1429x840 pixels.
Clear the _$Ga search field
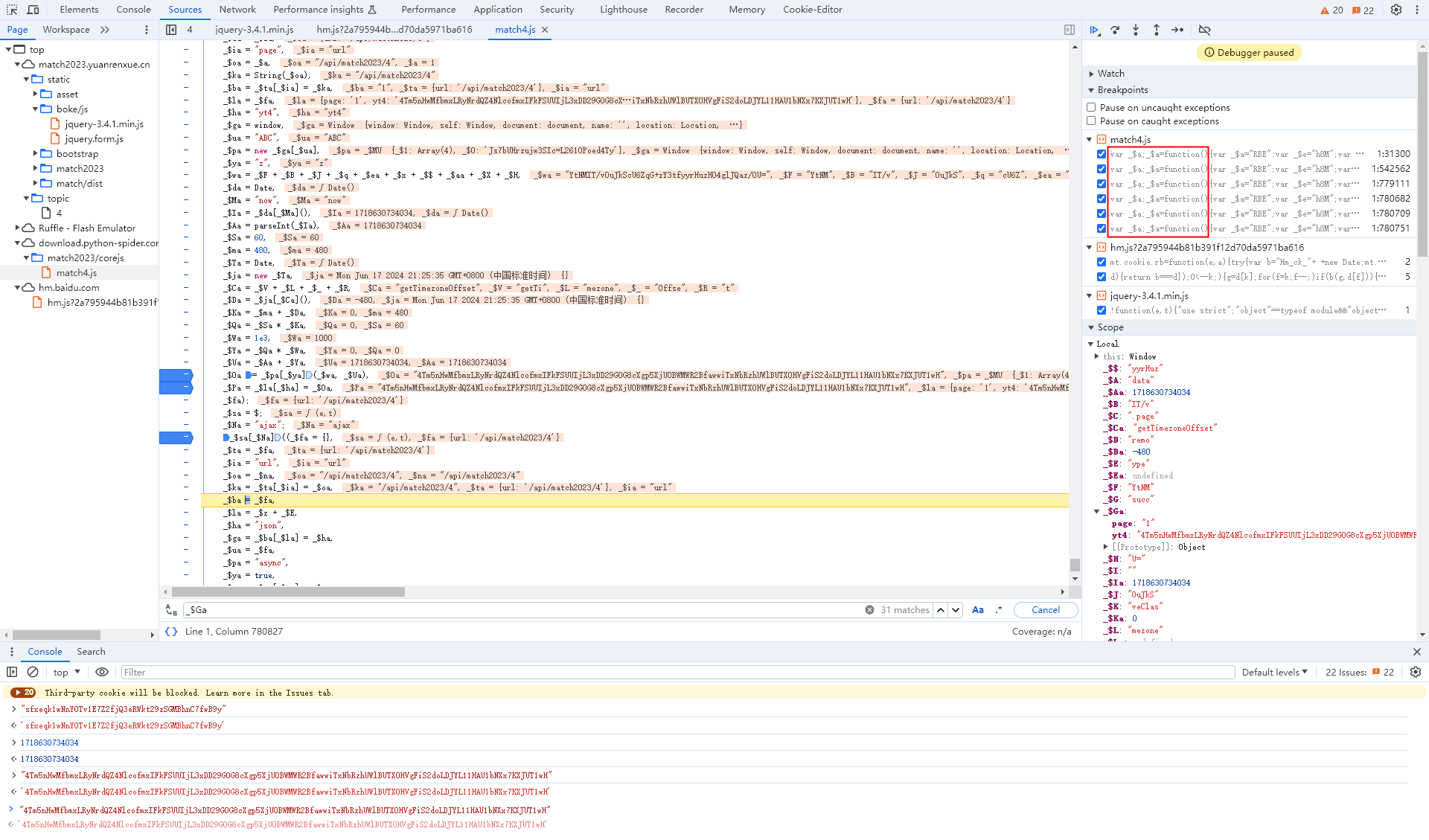point(869,610)
